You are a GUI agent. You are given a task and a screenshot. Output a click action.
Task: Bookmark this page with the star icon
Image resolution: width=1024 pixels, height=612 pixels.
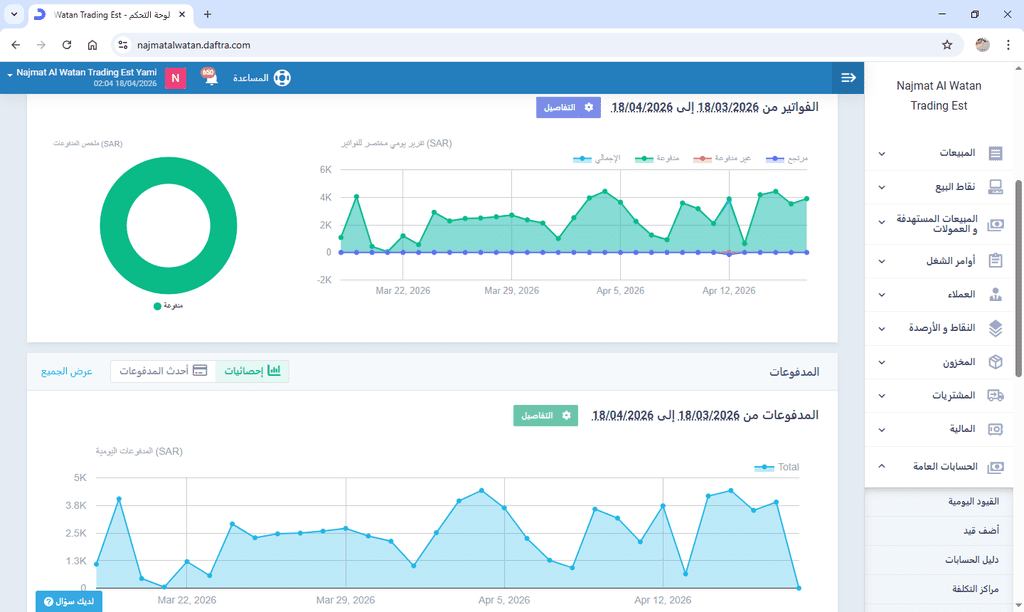947,45
